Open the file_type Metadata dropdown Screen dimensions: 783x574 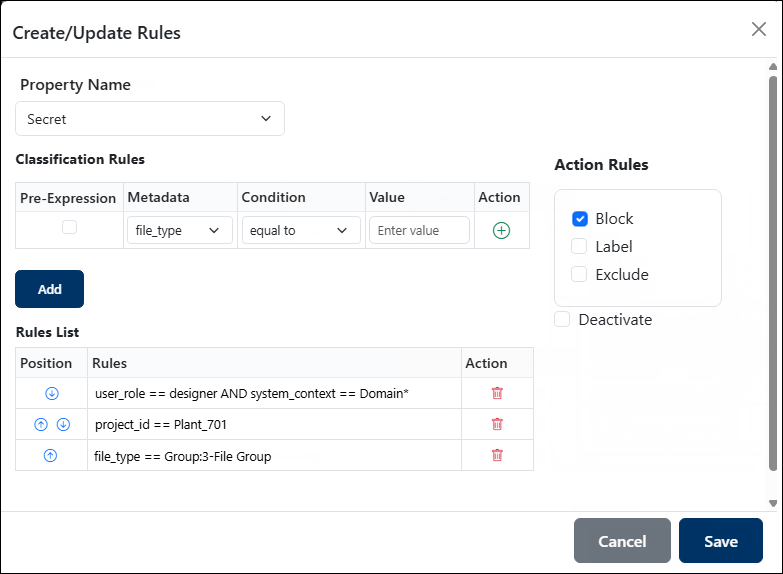180,230
